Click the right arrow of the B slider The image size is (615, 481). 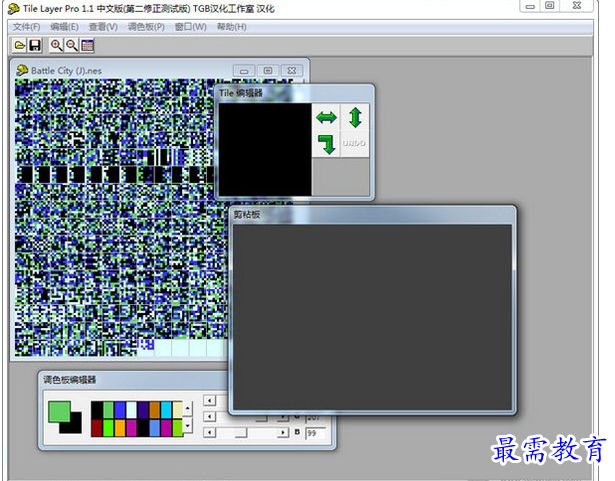[283, 432]
